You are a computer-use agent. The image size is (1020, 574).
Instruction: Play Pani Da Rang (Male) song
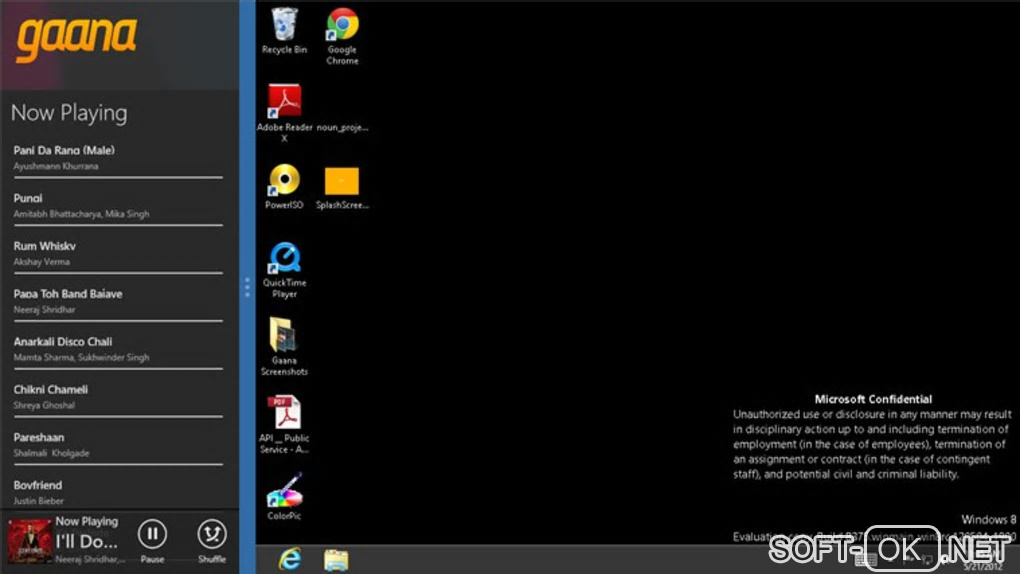pos(118,157)
